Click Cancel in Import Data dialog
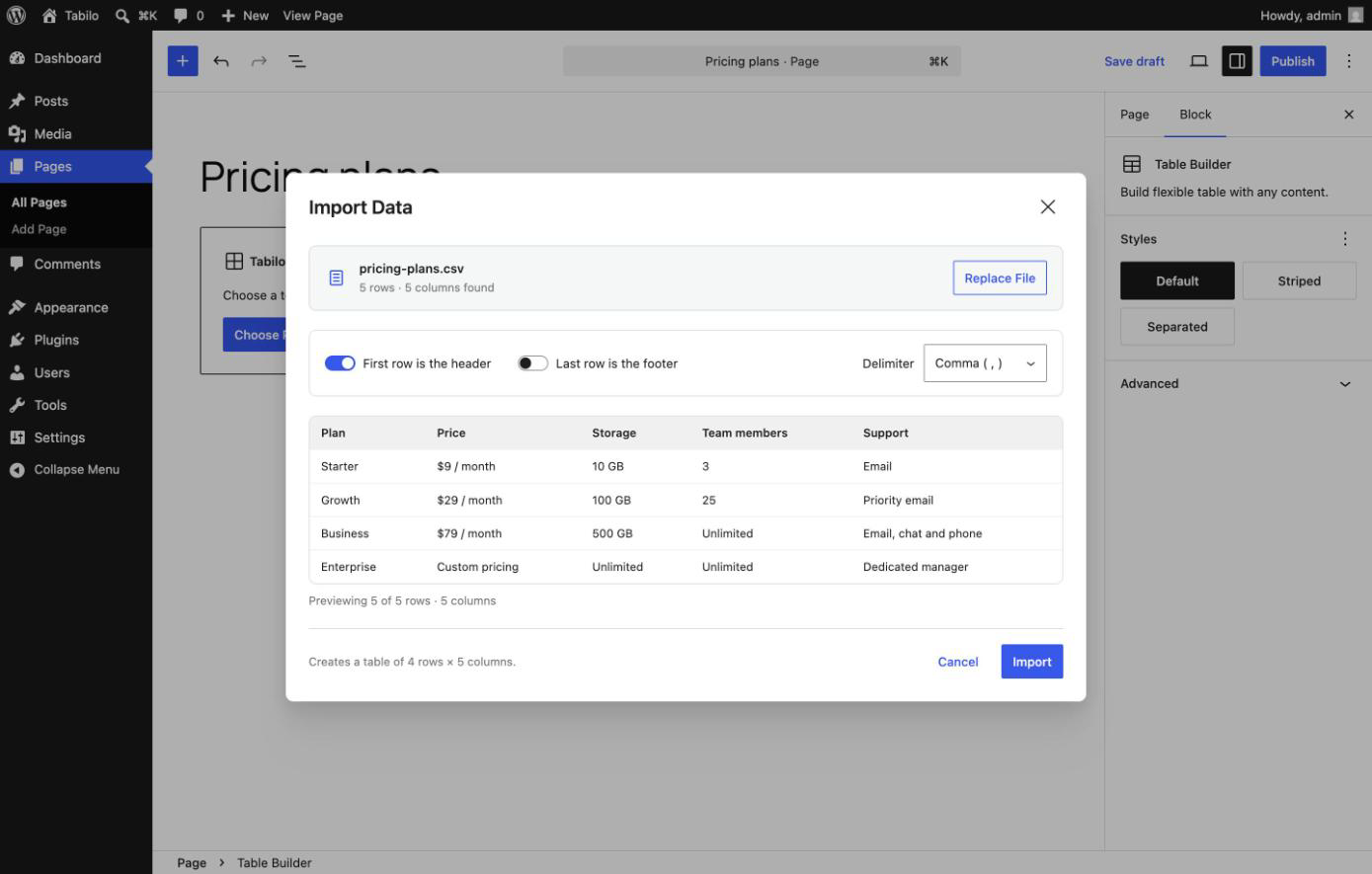This screenshot has width=1372, height=874. click(x=958, y=662)
